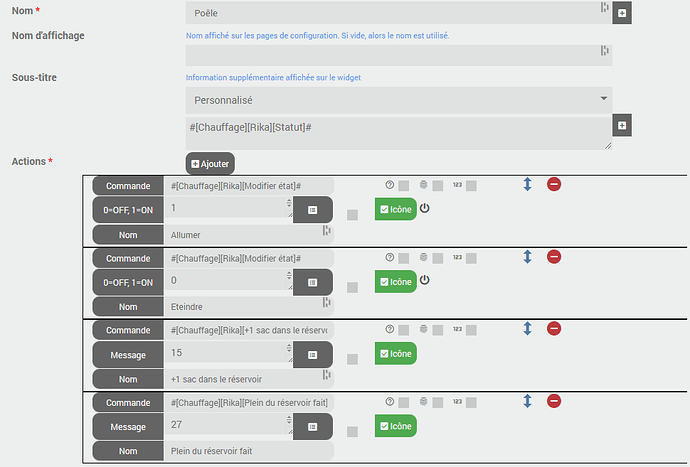690x467 pixels.
Task: Click the Nom field containing Eteindre
Action: point(245,306)
